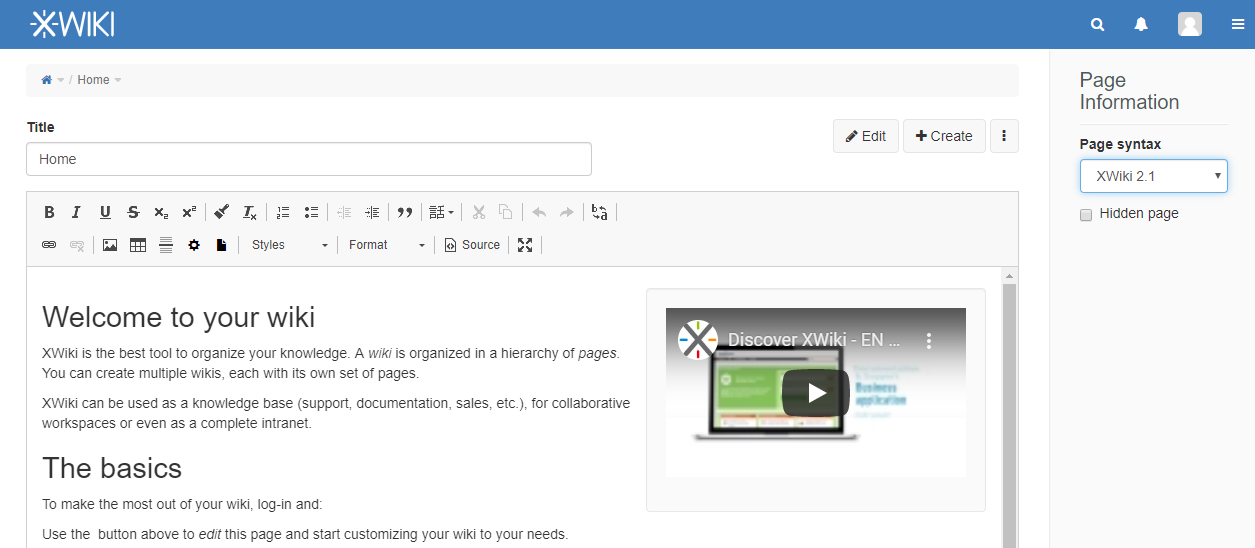Click the 'Welcome to your wiki' heading
The image size is (1255, 548).
click(179, 317)
